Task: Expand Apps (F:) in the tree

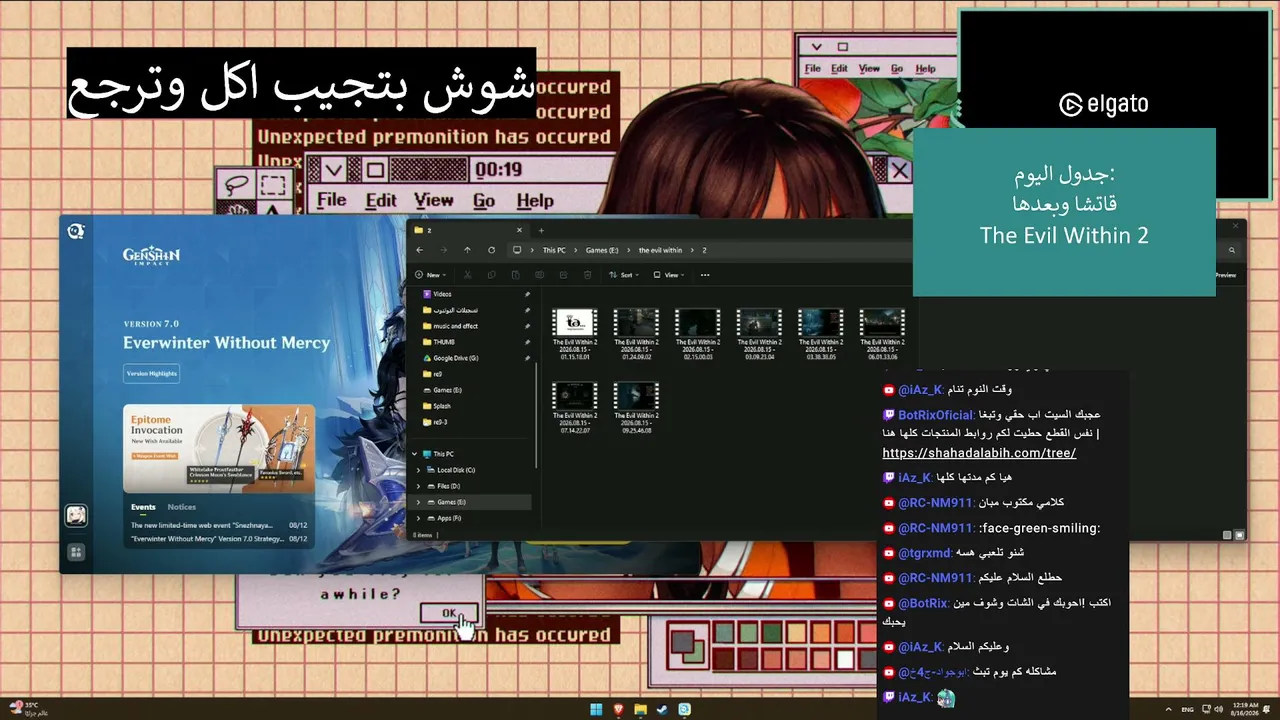Action: [419, 518]
